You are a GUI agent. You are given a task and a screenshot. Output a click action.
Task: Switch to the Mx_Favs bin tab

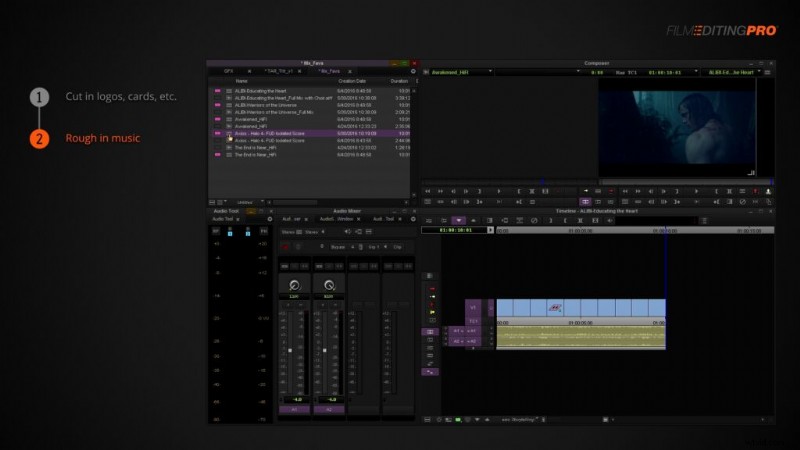pos(330,71)
